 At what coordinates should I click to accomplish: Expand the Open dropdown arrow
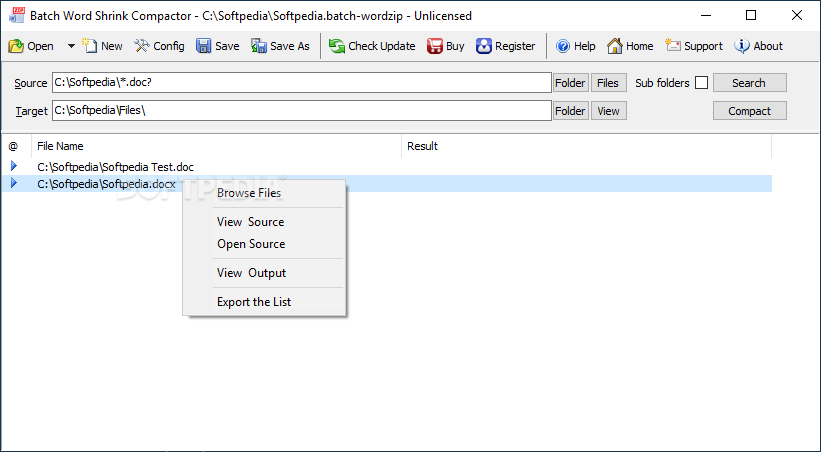pyautogui.click(x=71, y=46)
